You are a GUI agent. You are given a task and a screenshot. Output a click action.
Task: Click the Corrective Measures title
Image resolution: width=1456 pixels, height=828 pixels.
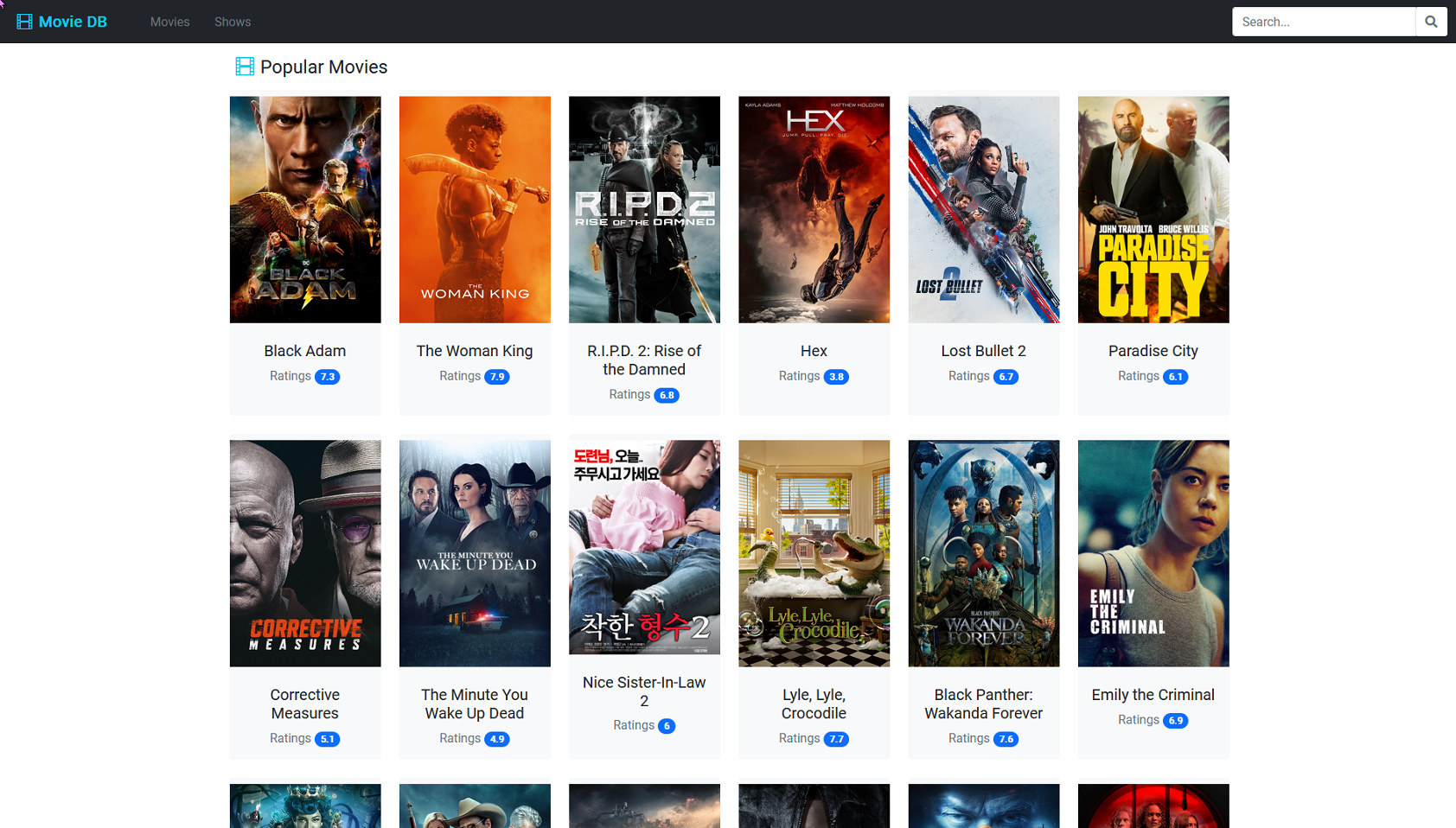click(305, 704)
